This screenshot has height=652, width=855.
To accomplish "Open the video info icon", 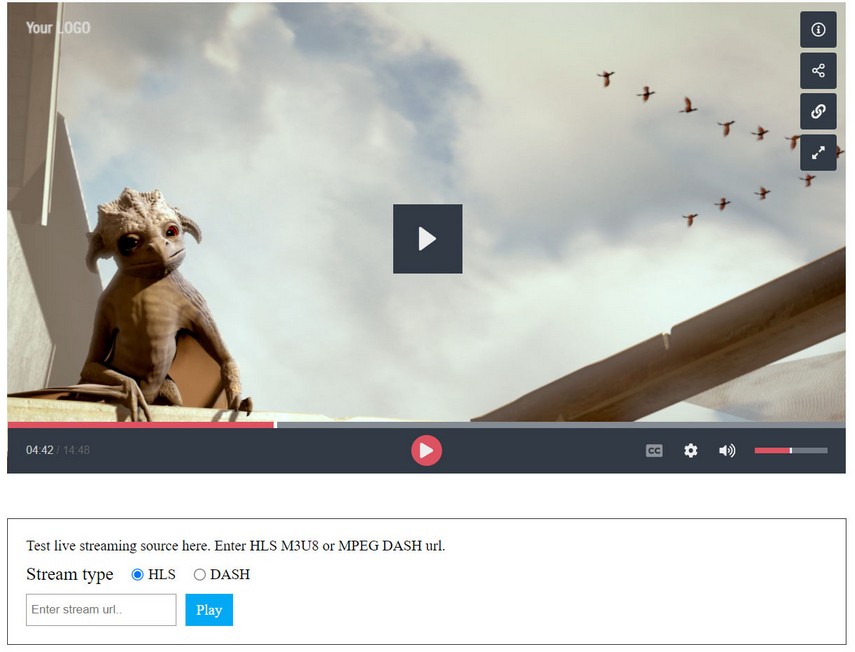I will pos(818,29).
